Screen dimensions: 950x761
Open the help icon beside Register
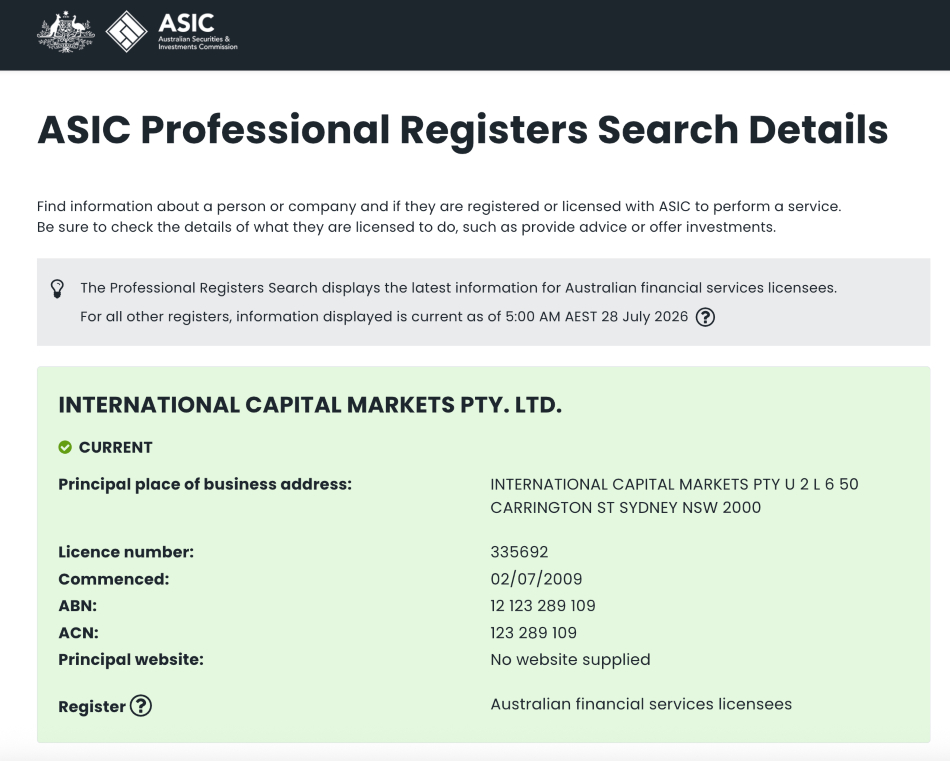(141, 706)
